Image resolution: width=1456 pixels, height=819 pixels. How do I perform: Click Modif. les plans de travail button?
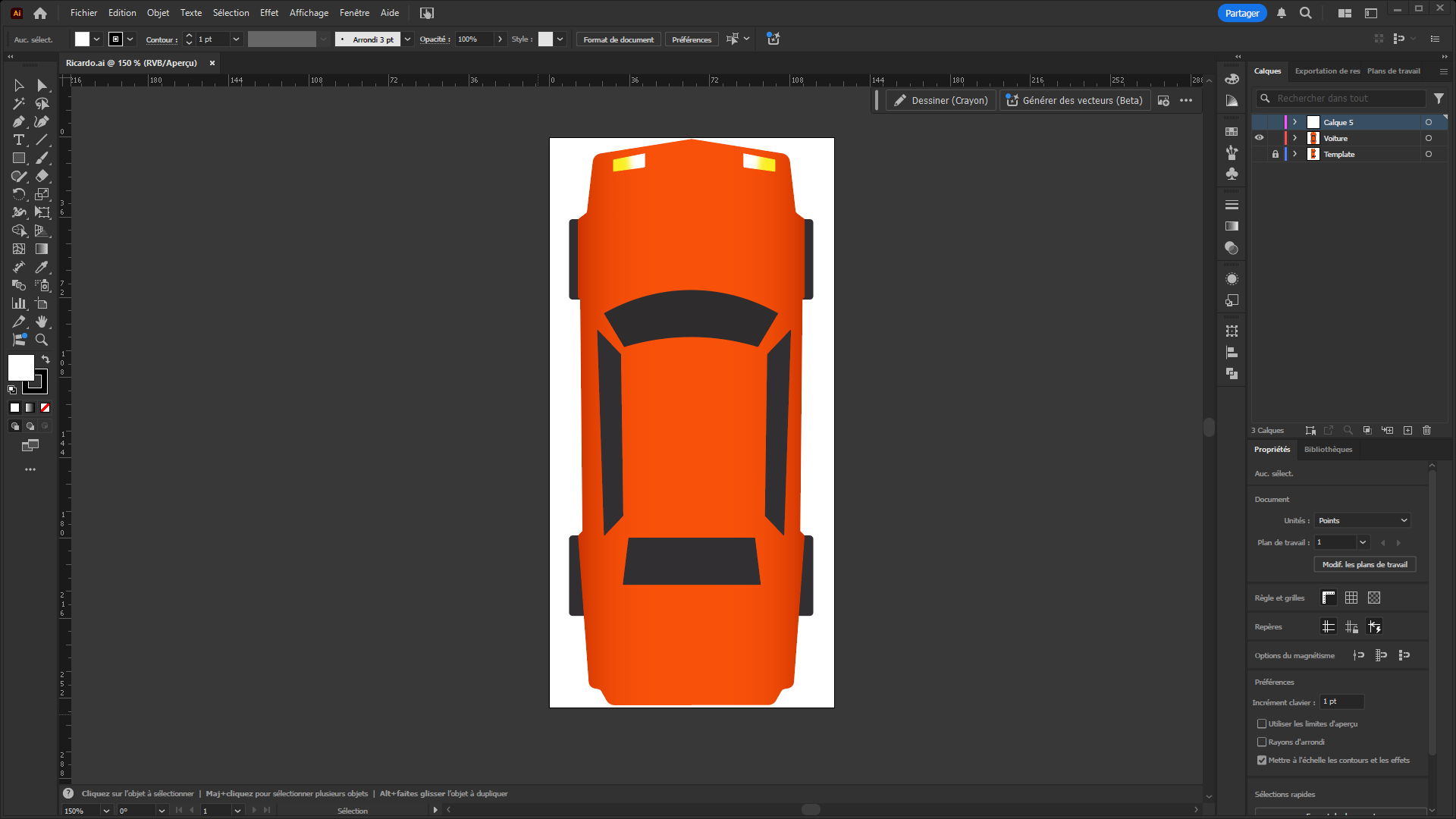tap(1364, 564)
